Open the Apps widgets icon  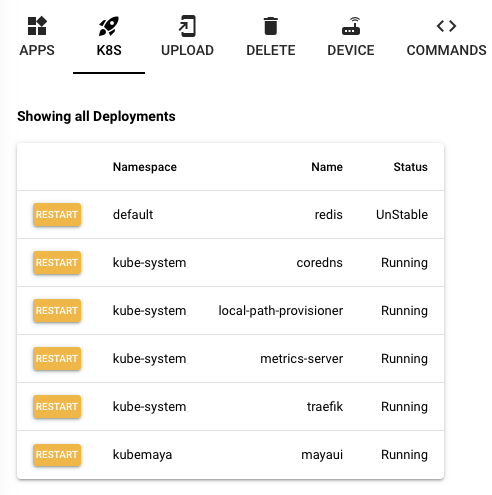click(x=37, y=26)
